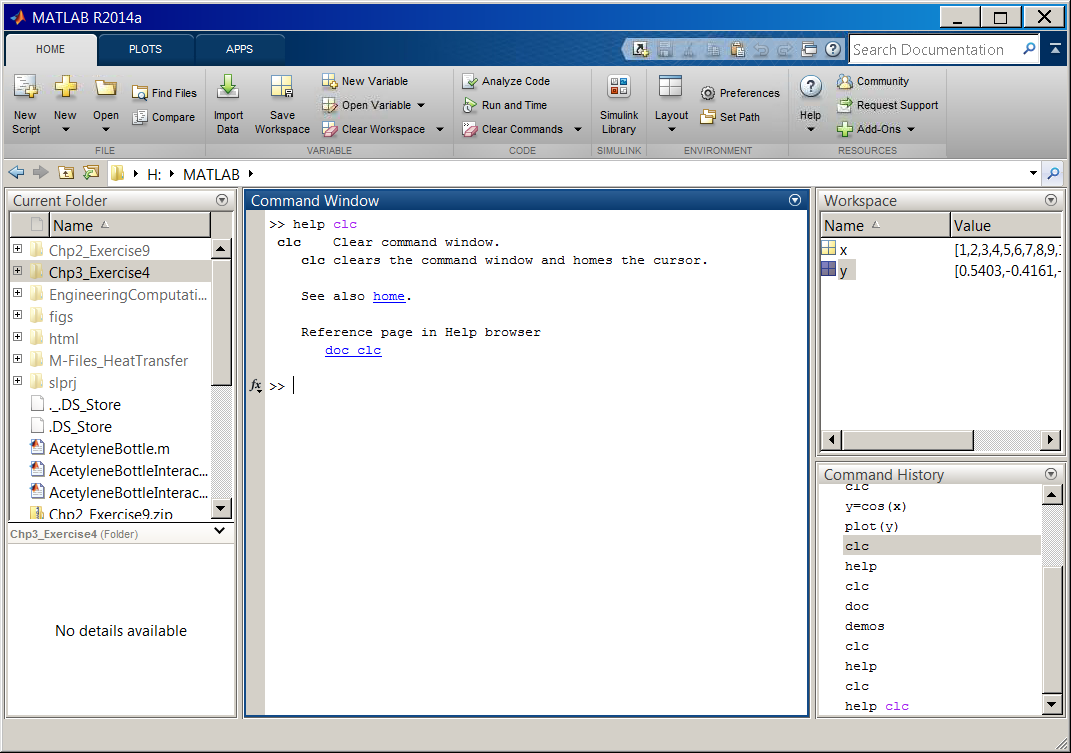Screen dimensions: 1071x753
Task: Follow the home link in help output
Action: [389, 296]
